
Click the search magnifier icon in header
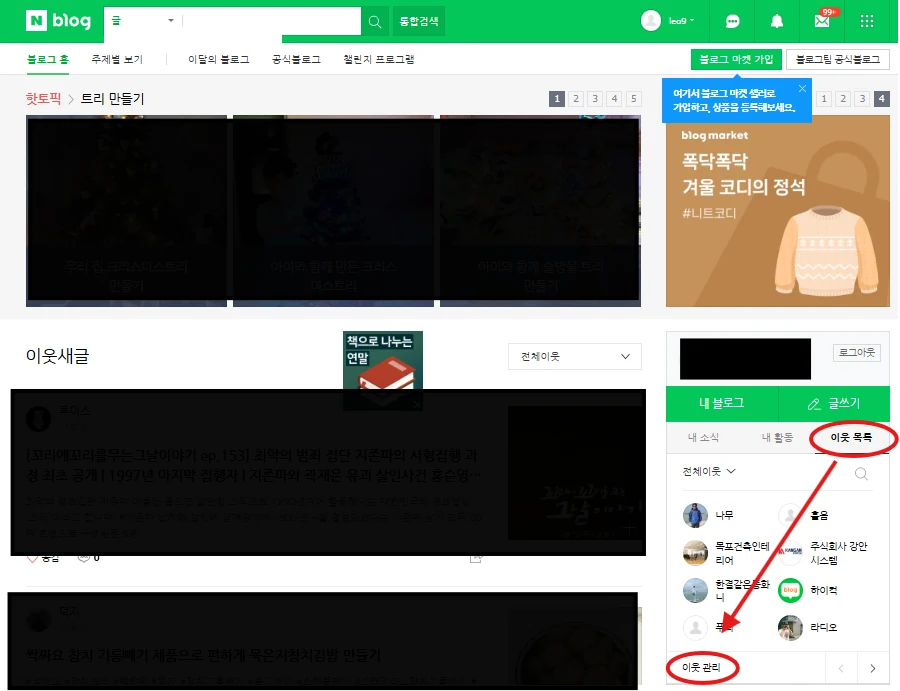pos(375,22)
